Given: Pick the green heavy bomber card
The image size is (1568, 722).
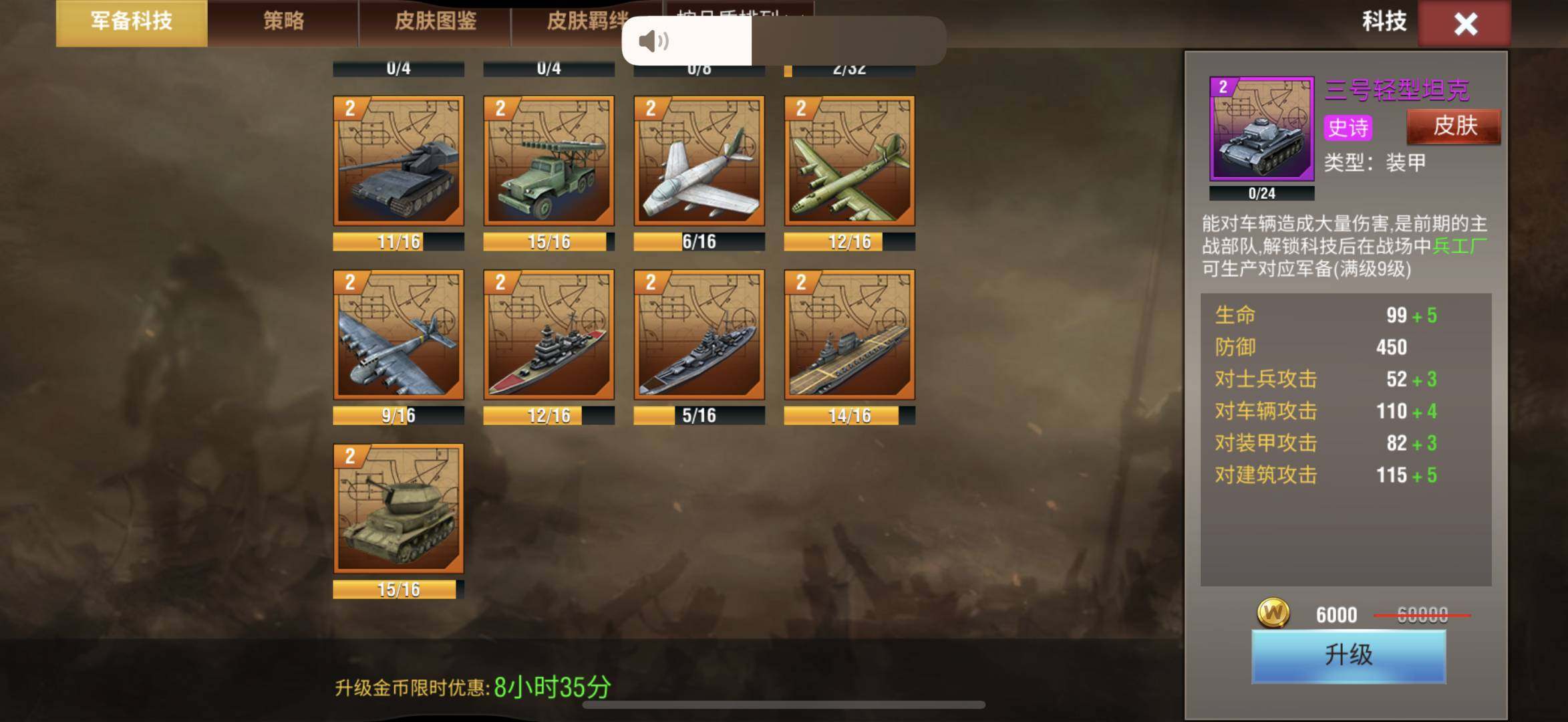Looking at the screenshot, I should [849, 161].
